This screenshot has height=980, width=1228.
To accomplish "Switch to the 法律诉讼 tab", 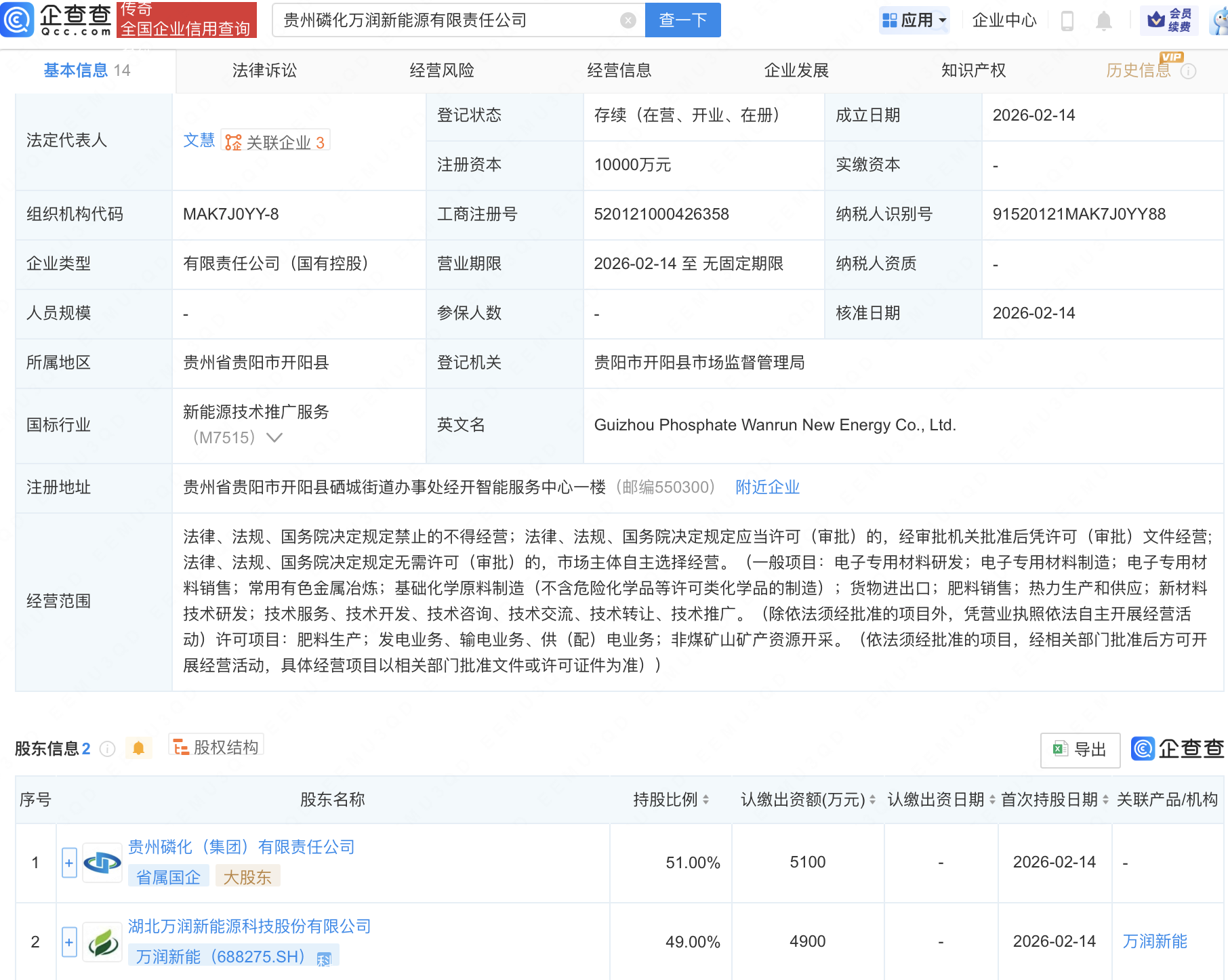I will (x=264, y=70).
